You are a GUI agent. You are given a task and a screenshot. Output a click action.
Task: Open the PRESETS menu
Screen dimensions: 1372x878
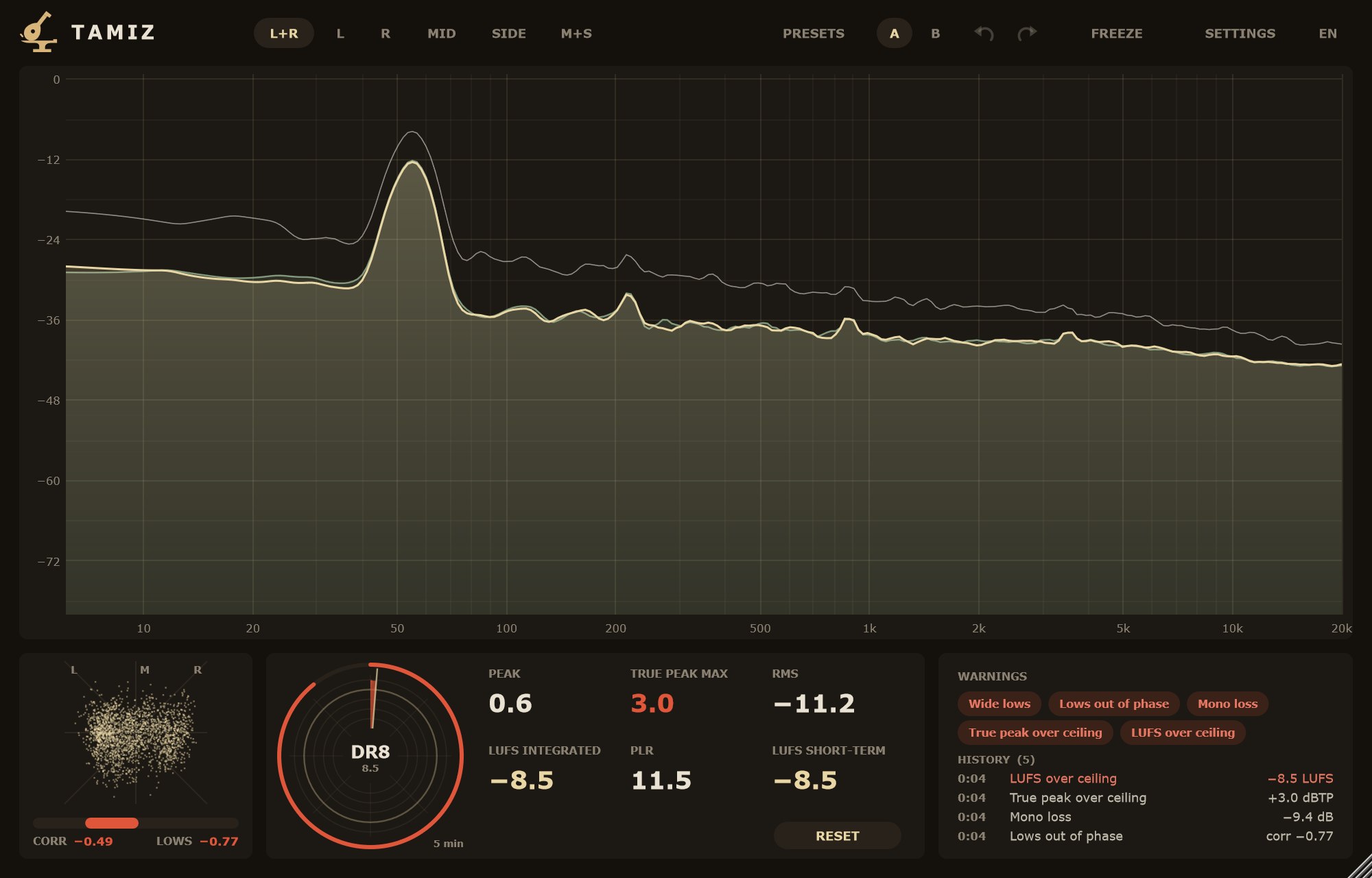[x=814, y=33]
